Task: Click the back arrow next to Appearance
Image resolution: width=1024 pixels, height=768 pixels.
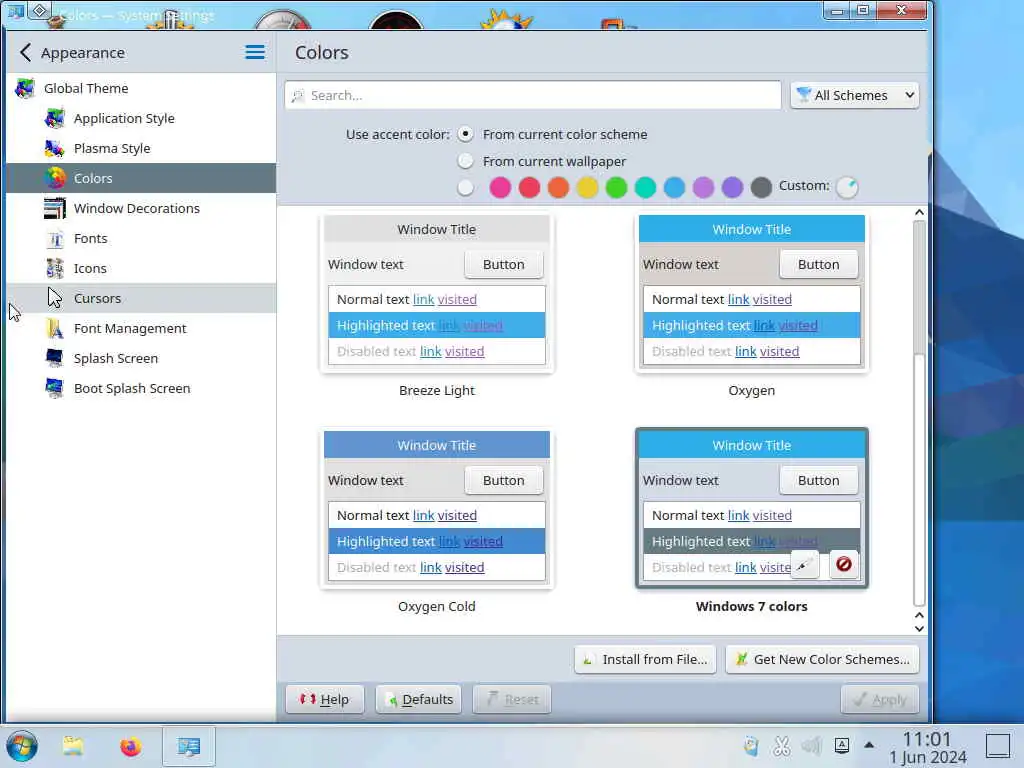Action: (x=25, y=52)
